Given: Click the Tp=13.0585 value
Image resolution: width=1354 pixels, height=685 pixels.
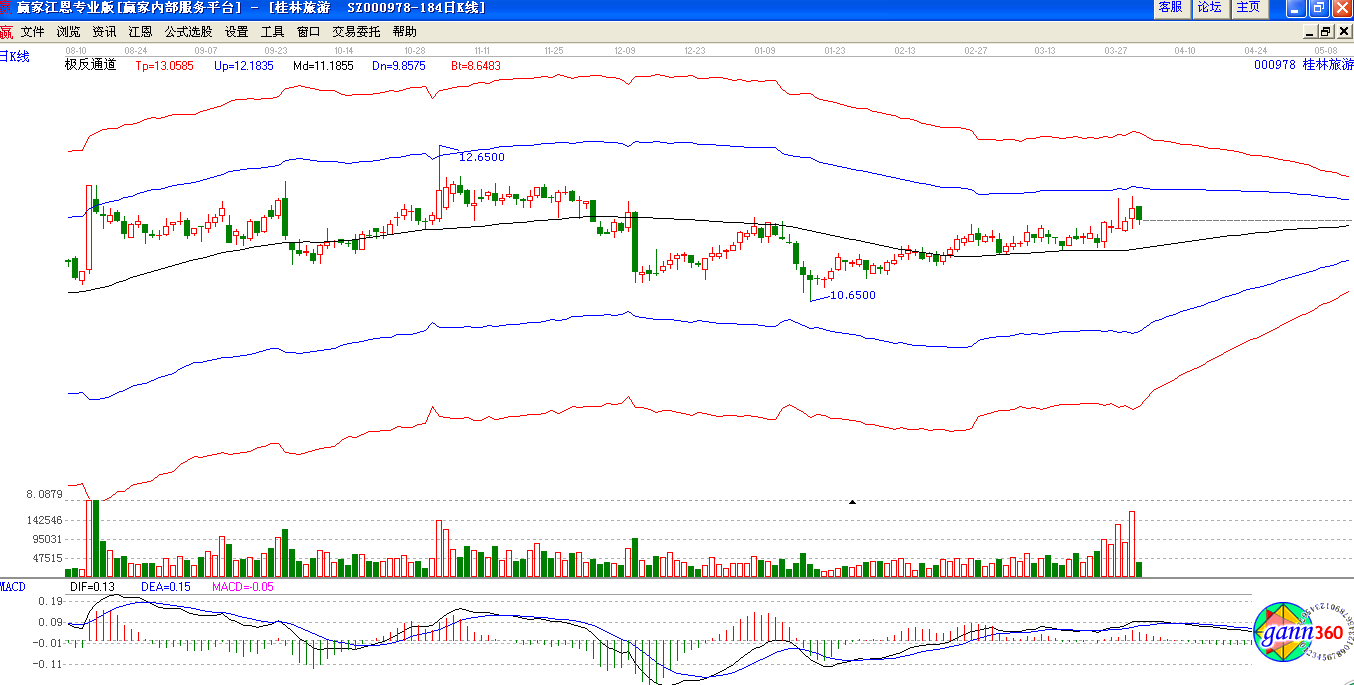Looking at the screenshot, I should [165, 66].
